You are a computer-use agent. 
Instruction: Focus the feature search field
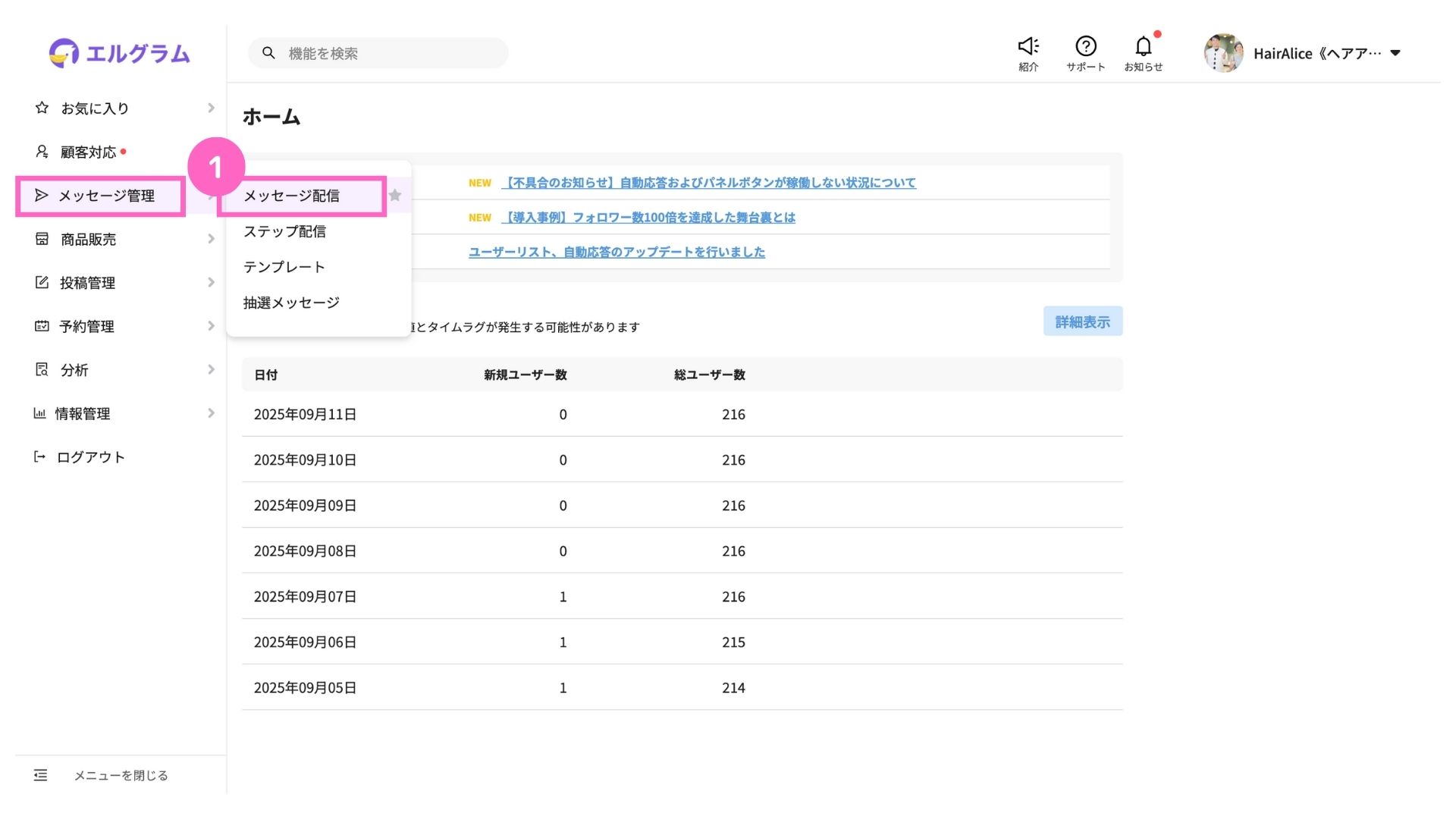379,53
